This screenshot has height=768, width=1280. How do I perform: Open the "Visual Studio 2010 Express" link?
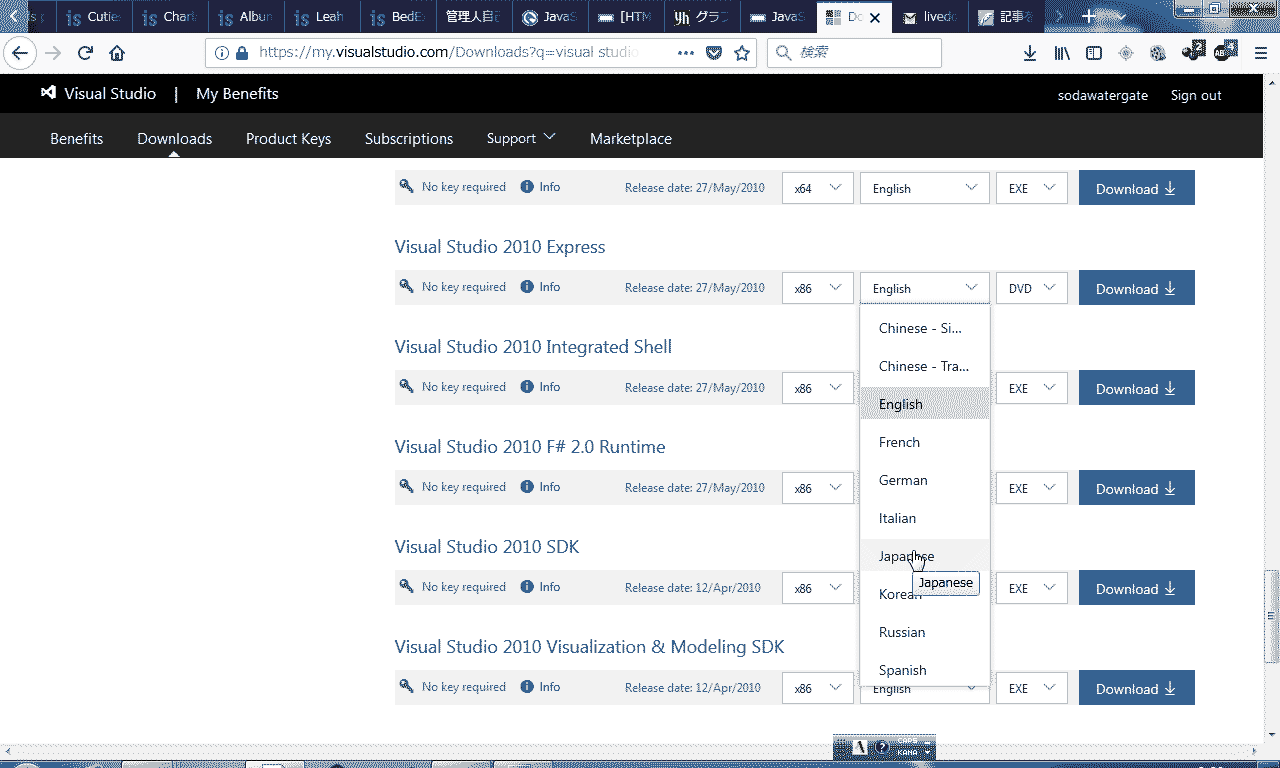pyautogui.click(x=500, y=246)
